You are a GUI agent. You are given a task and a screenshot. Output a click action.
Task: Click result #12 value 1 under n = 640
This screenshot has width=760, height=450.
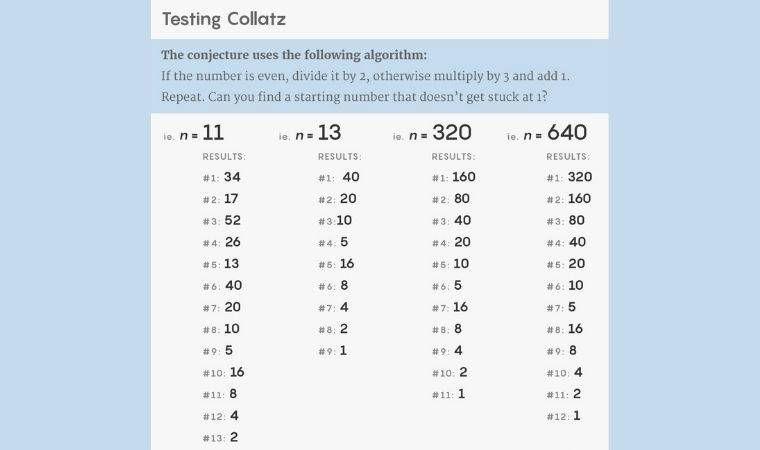tap(577, 415)
